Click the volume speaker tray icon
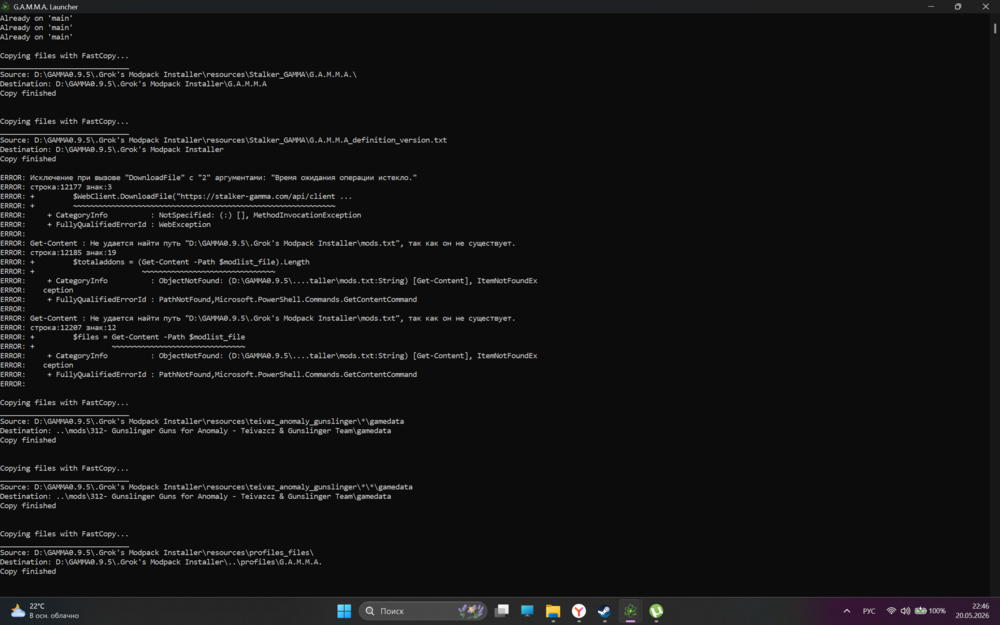Screen dimensions: 1000x625 point(905,611)
